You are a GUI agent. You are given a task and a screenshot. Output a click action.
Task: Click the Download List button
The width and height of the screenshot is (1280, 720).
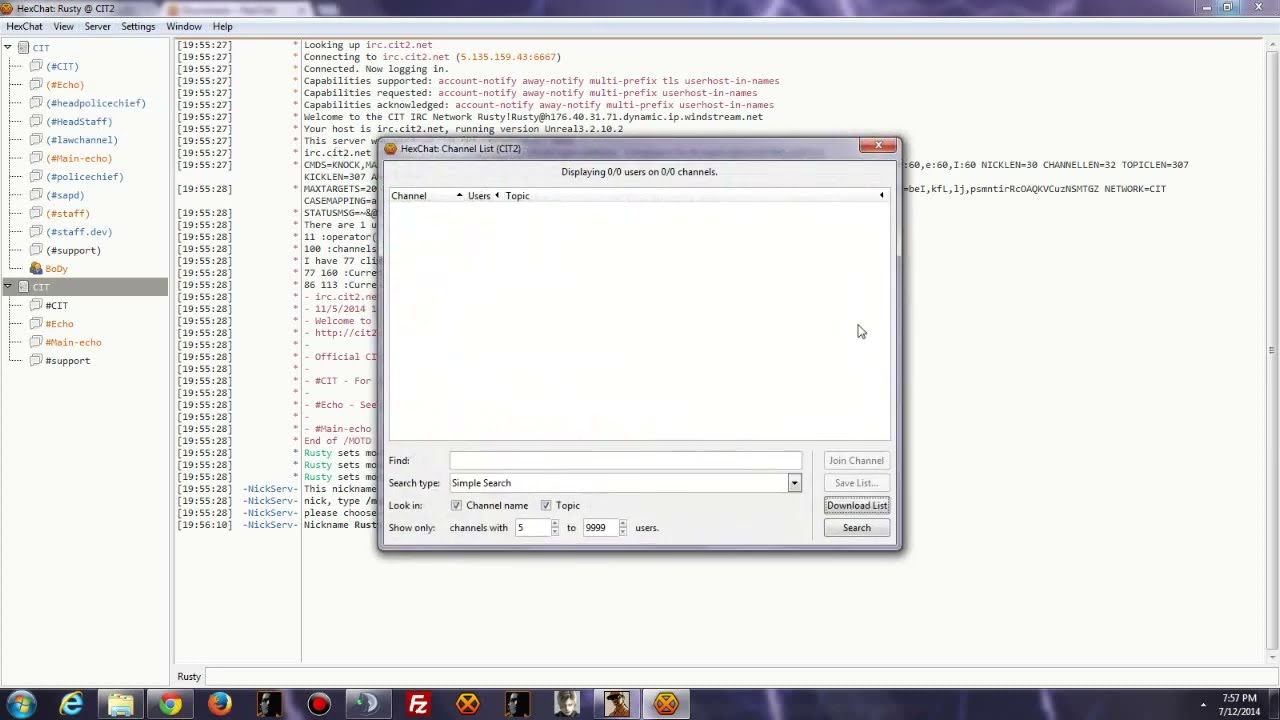click(857, 506)
